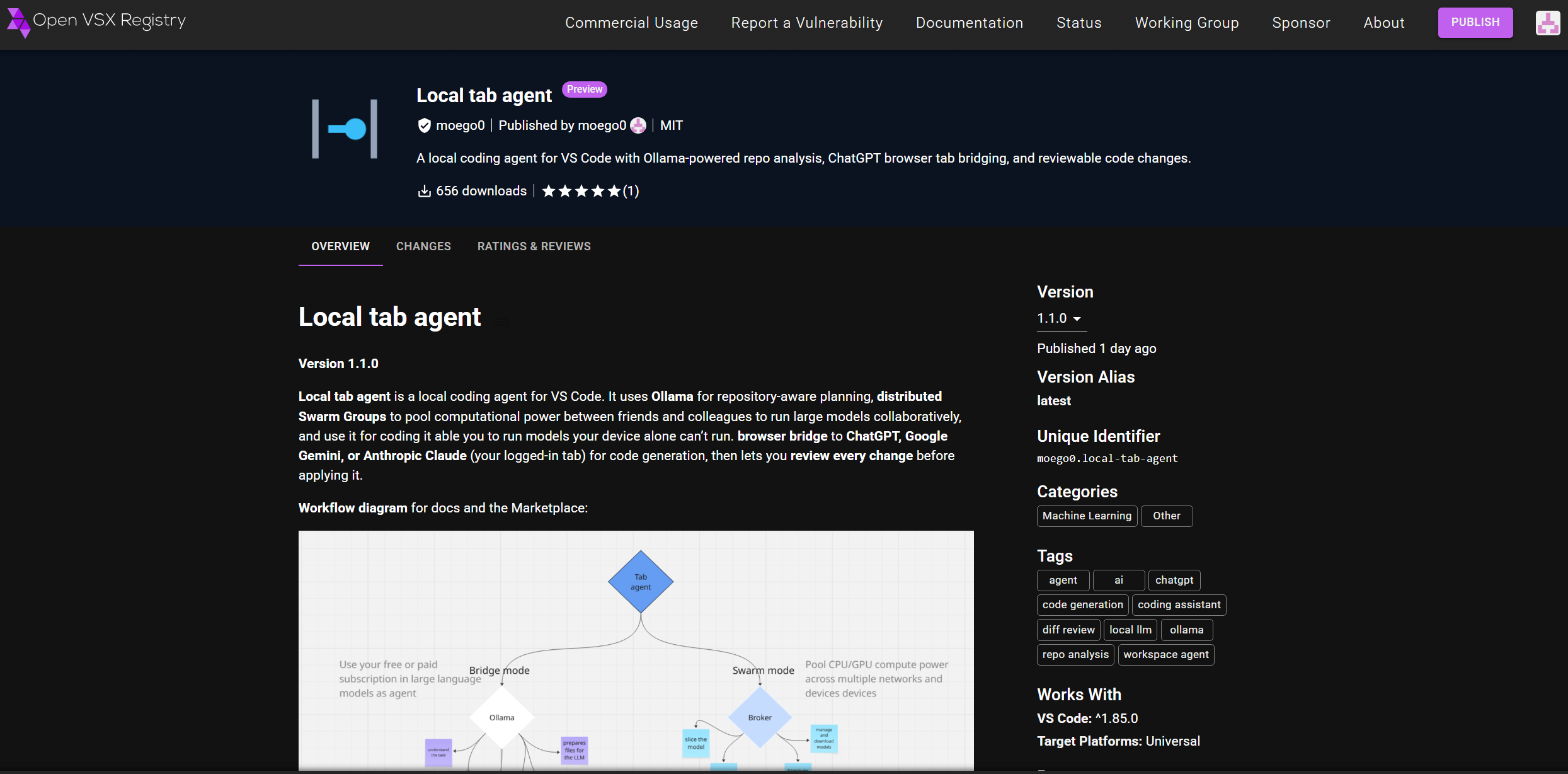The image size is (1568, 774).
Task: Open the Status page
Action: 1079,23
